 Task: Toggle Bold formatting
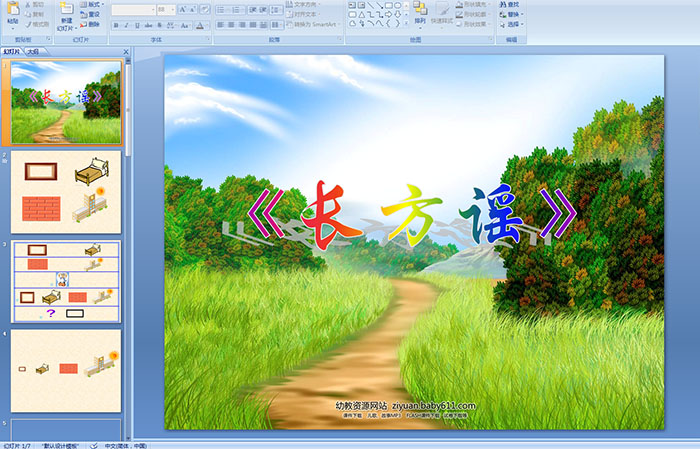(116, 25)
